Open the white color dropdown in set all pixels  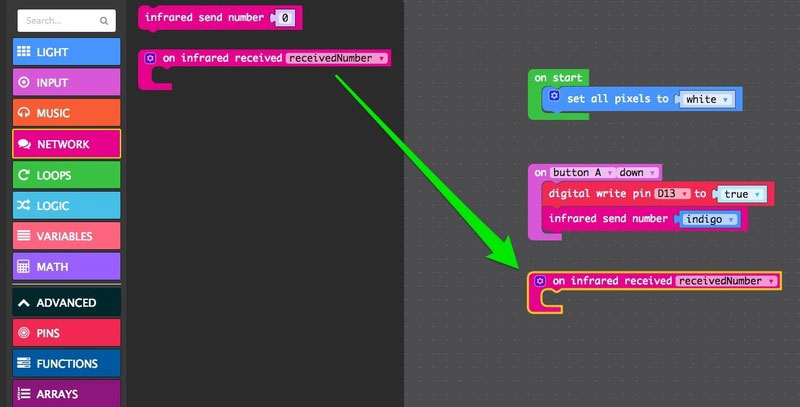click(706, 99)
